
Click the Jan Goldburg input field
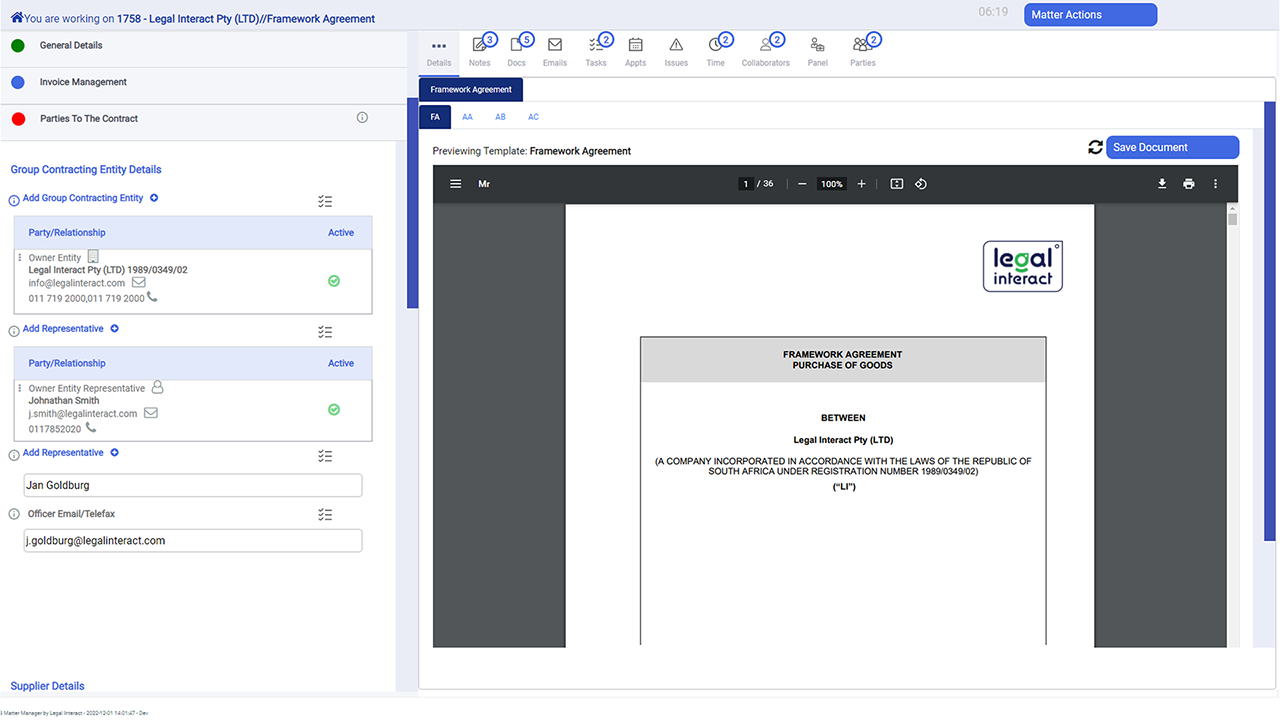coord(193,485)
